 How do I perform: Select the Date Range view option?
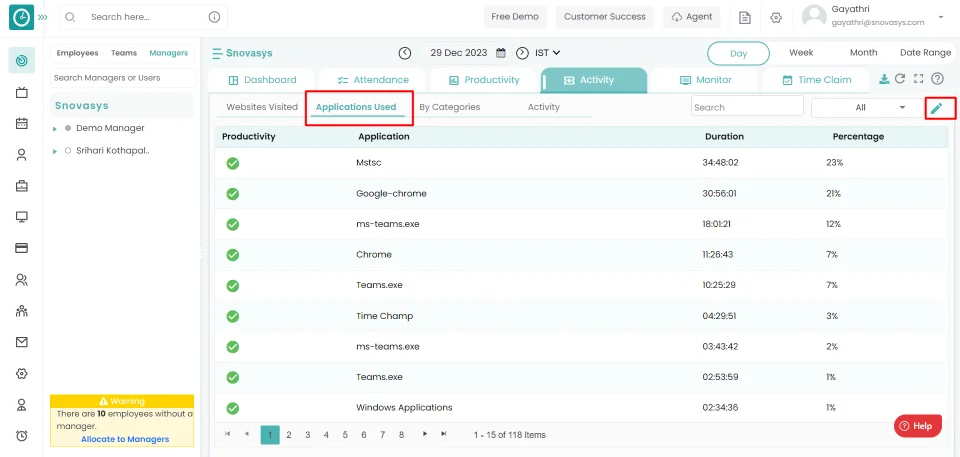pos(925,53)
